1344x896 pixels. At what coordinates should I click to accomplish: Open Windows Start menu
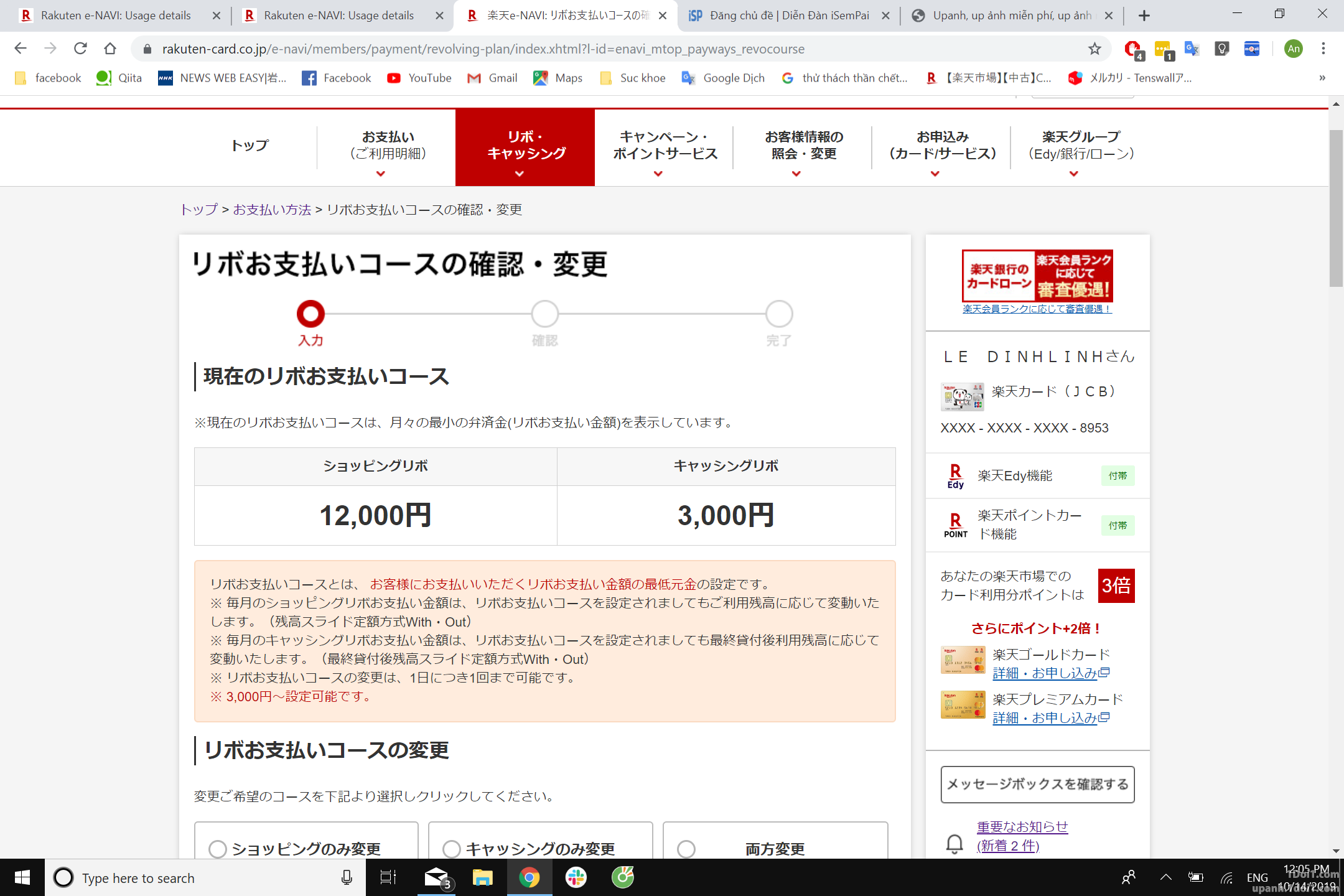pos(22,878)
